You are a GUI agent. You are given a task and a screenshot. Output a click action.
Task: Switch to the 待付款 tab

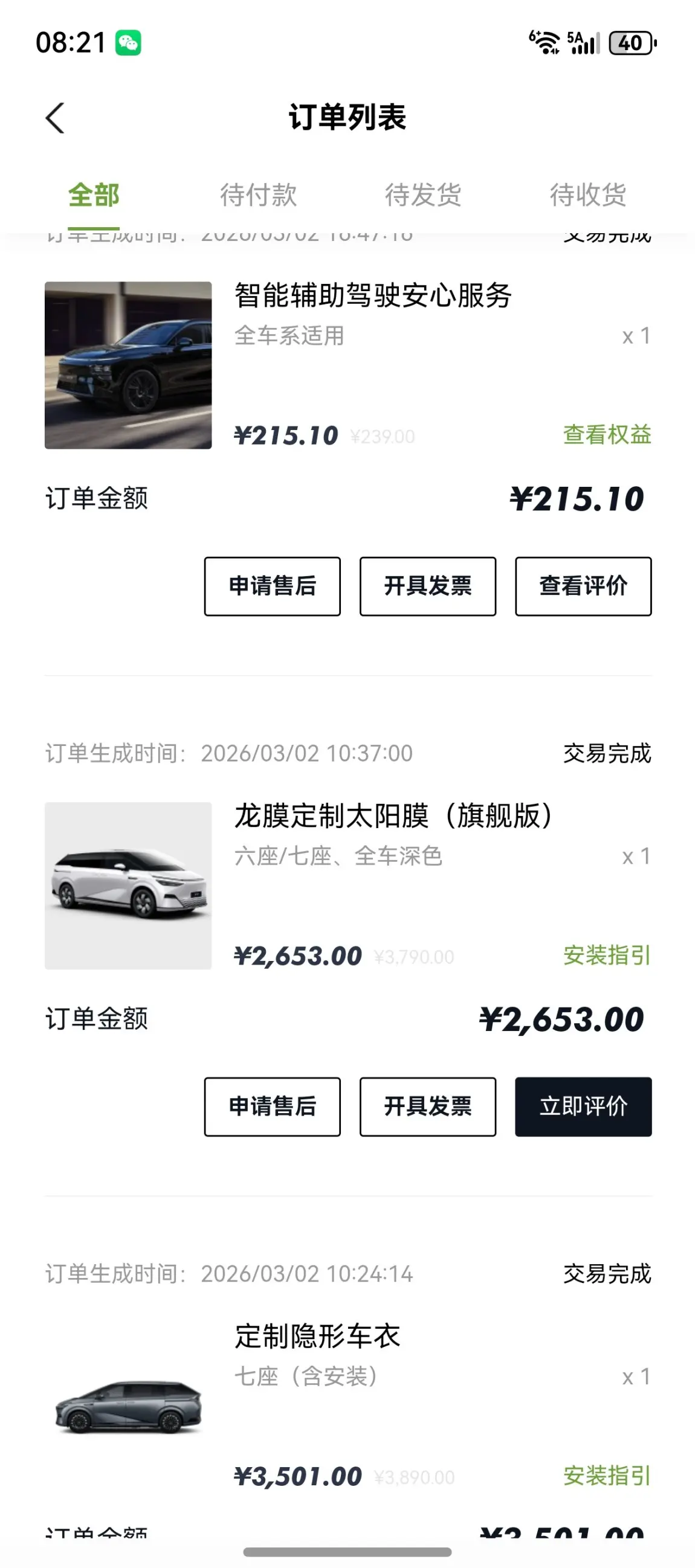tap(258, 195)
